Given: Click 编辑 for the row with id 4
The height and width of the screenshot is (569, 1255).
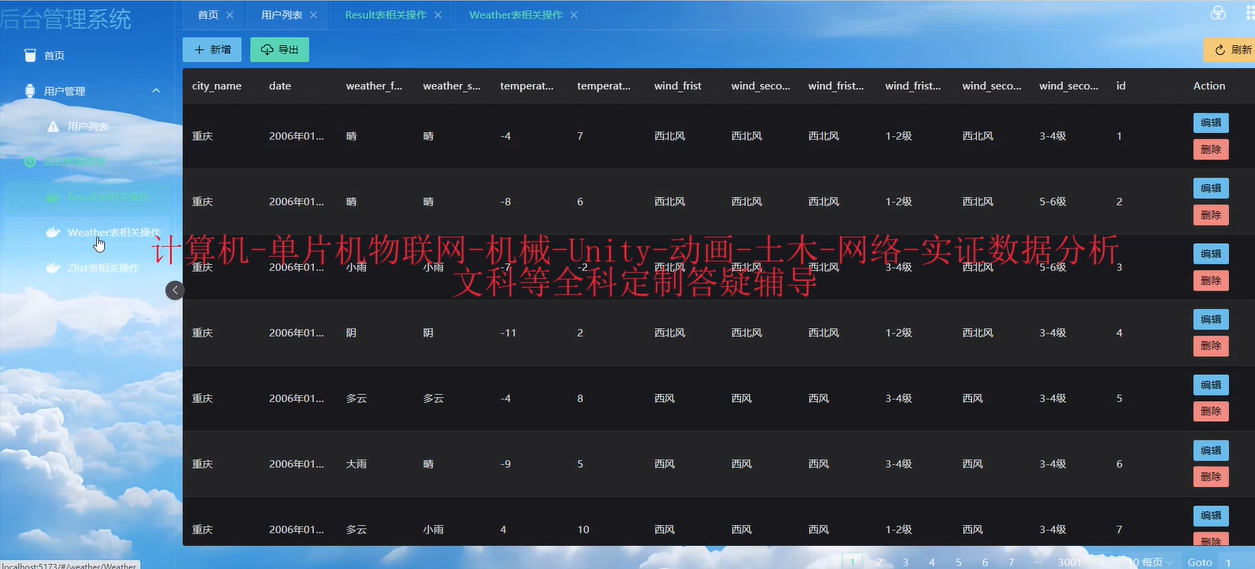Looking at the screenshot, I should click(1211, 319).
